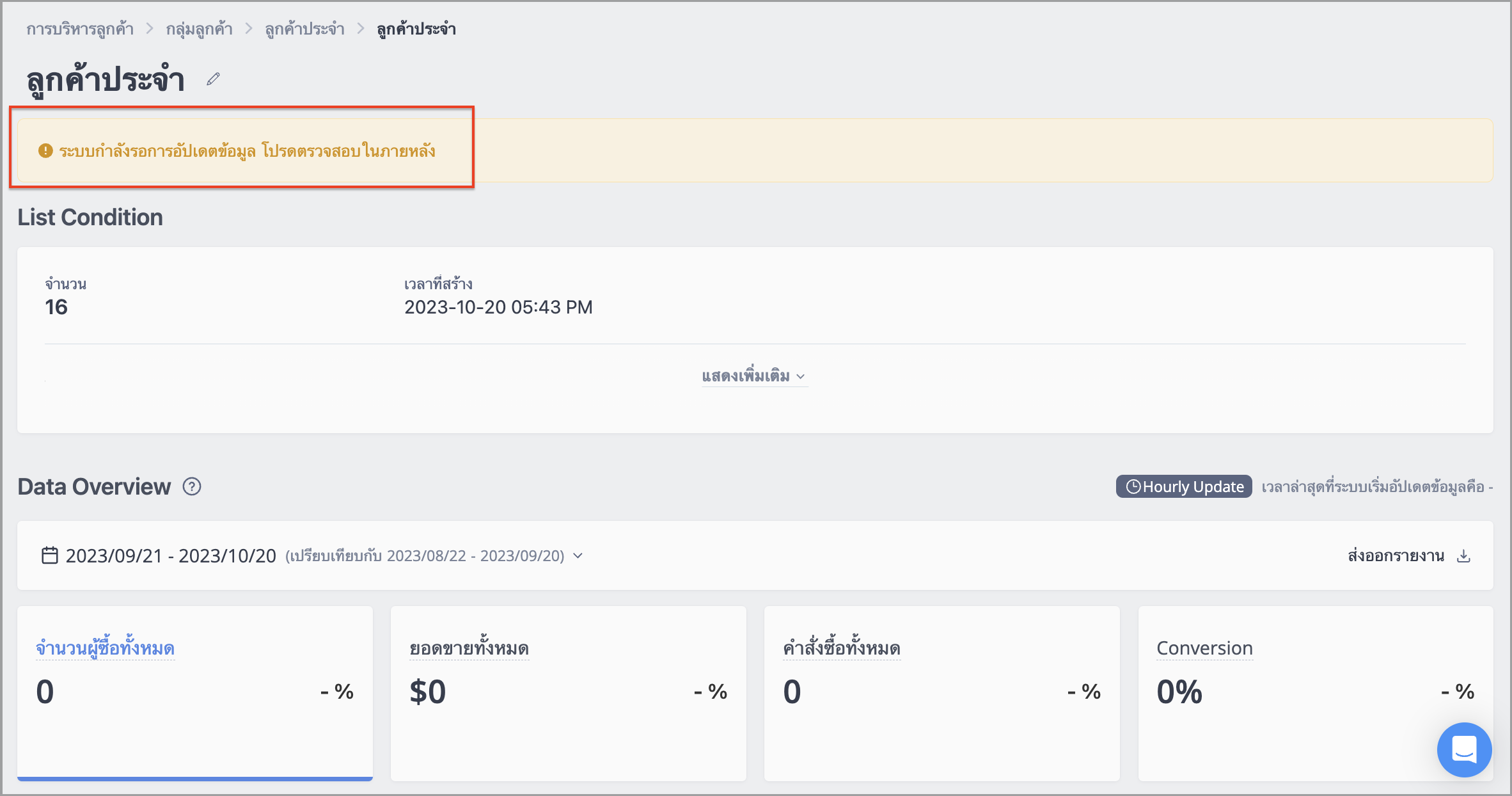
Task: Click the pencil edit icon beside the title
Action: (x=214, y=79)
